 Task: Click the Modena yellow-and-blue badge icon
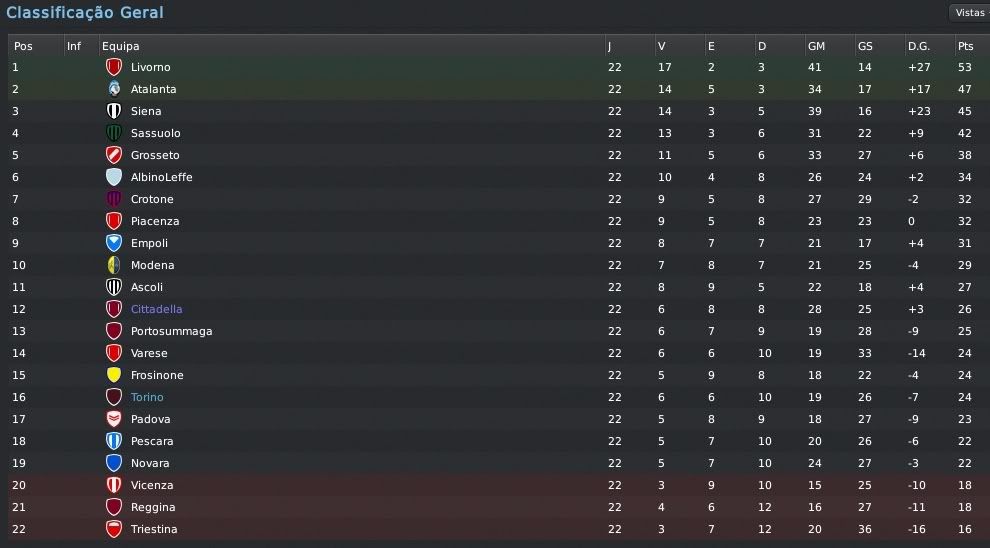[x=114, y=265]
